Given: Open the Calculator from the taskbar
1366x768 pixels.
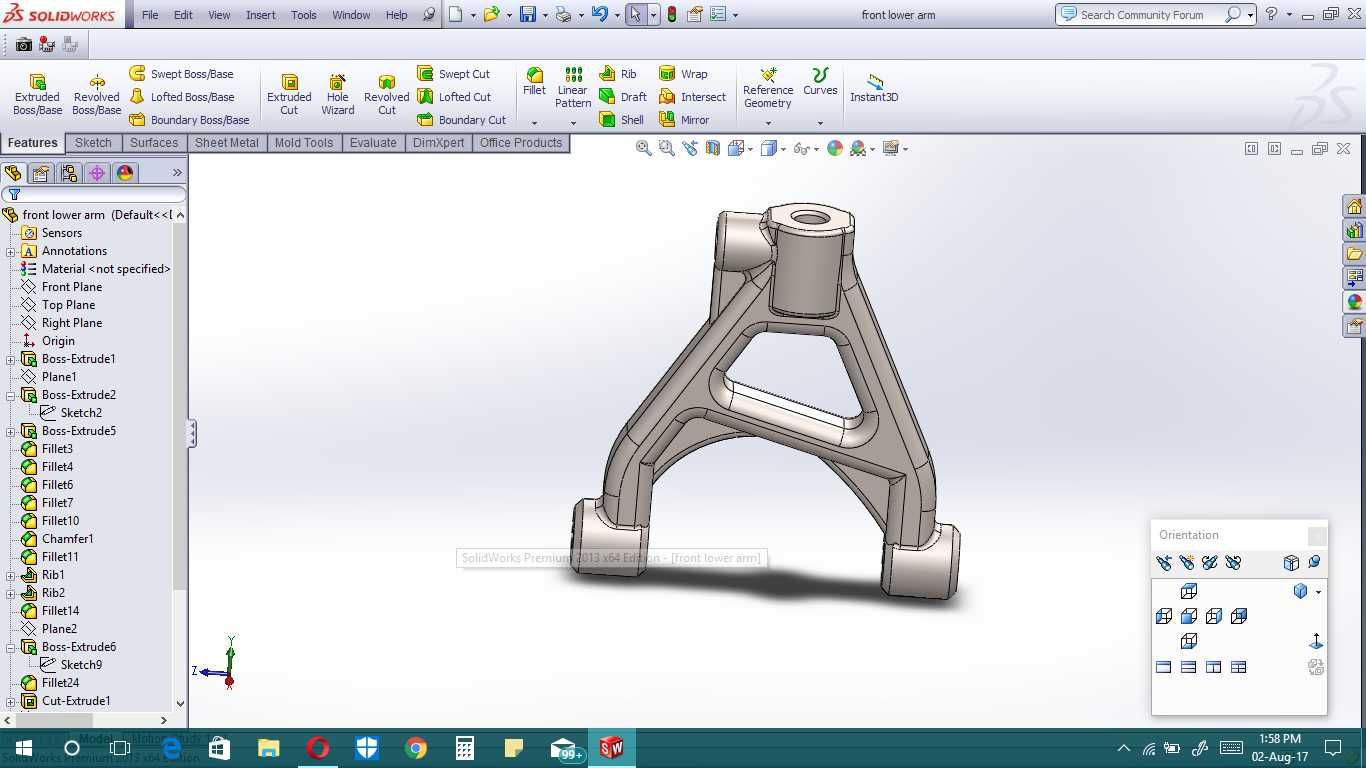Looking at the screenshot, I should coord(465,748).
